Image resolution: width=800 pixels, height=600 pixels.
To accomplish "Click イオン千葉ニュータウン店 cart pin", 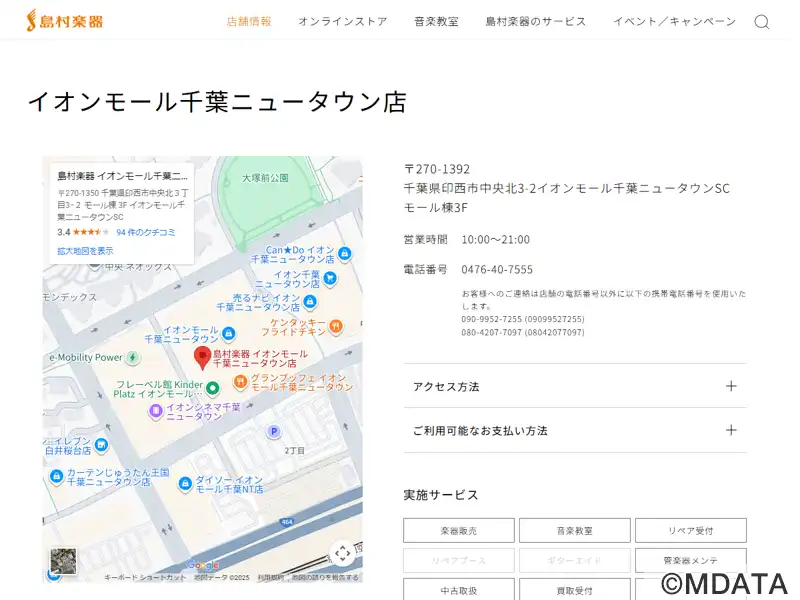I will (x=330, y=279).
